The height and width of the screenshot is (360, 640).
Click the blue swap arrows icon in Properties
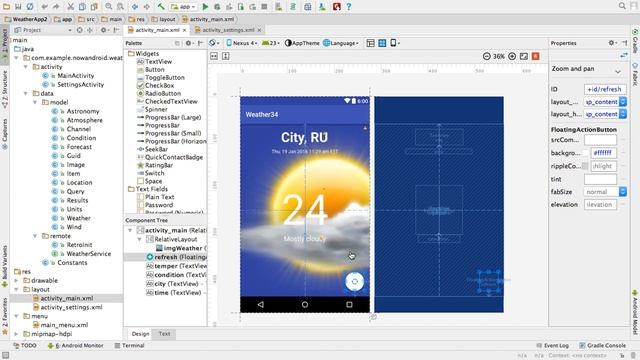tap(623, 56)
